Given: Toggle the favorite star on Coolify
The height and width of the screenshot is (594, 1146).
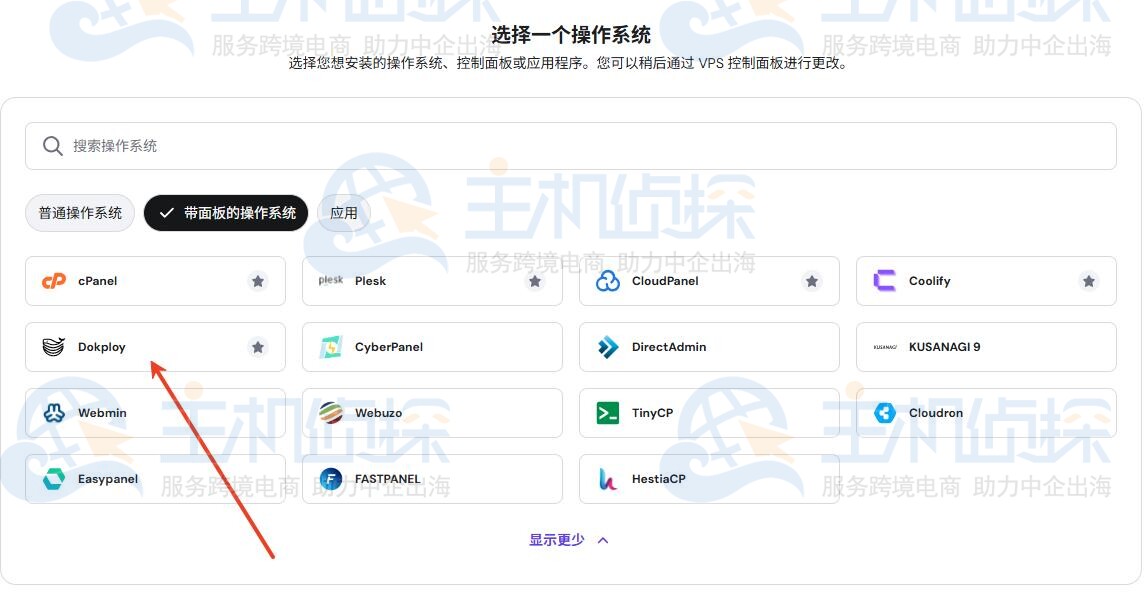Looking at the screenshot, I should (1089, 281).
